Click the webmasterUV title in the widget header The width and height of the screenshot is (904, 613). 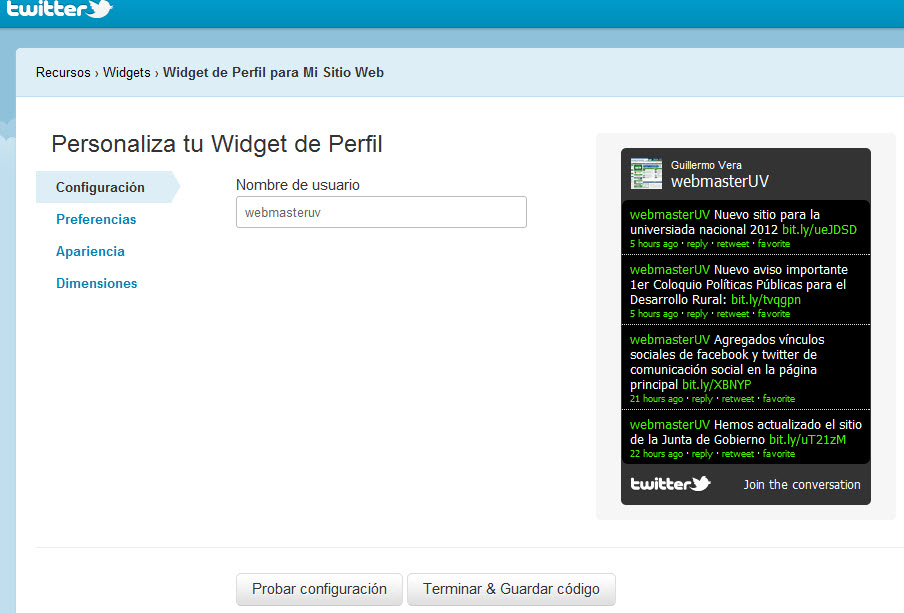tap(719, 181)
